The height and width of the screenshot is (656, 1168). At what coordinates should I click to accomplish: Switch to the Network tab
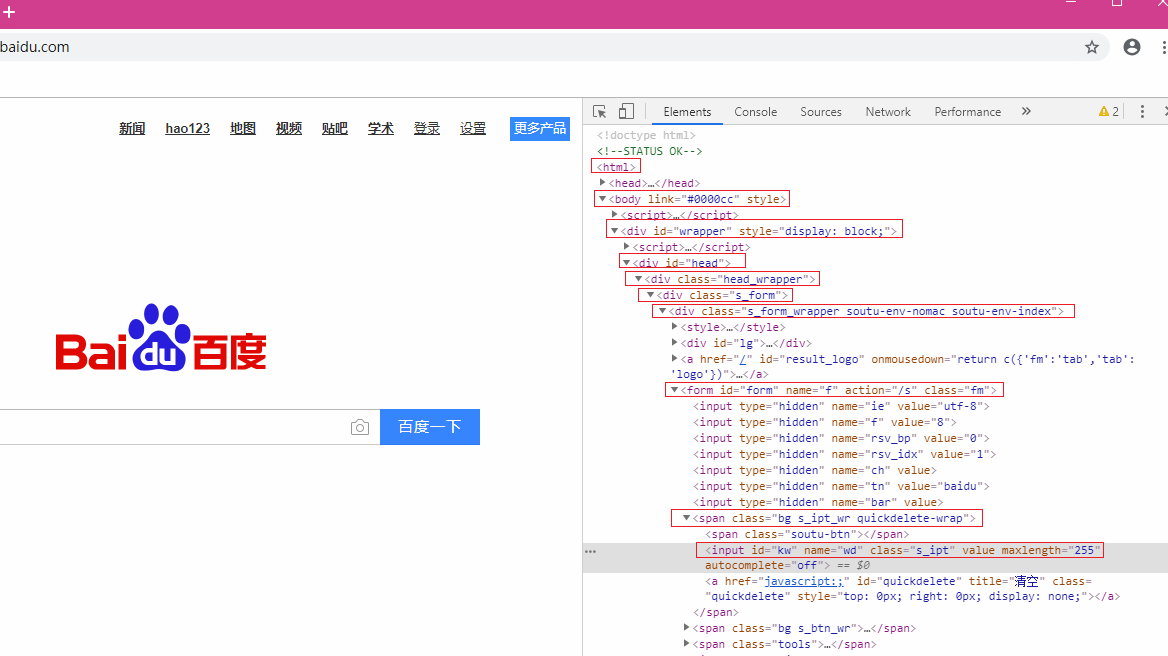click(888, 112)
